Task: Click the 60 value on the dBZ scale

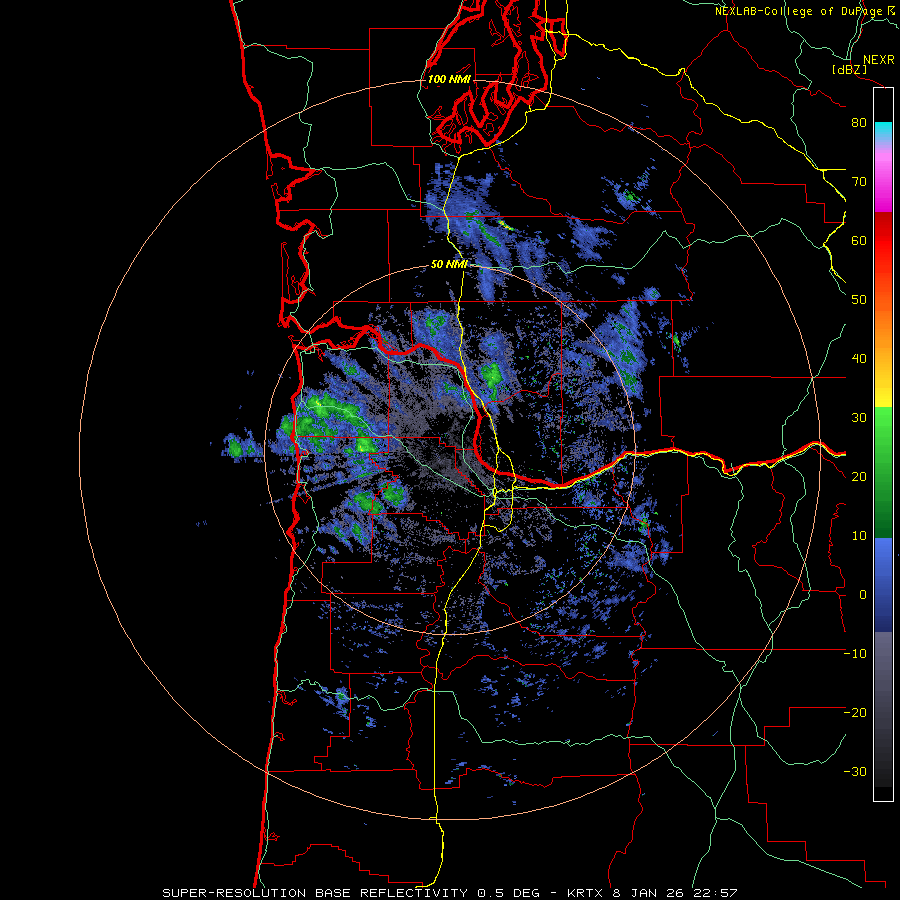Action: (x=859, y=240)
